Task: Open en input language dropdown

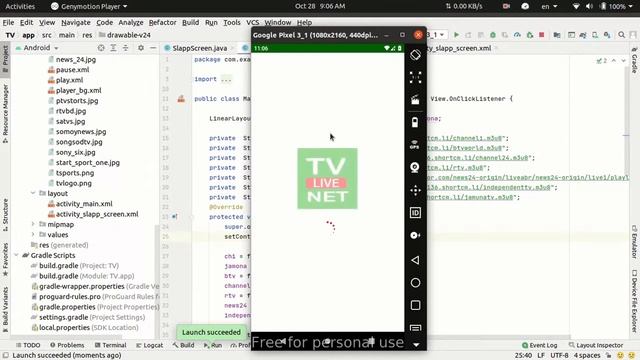Action: coord(549,6)
